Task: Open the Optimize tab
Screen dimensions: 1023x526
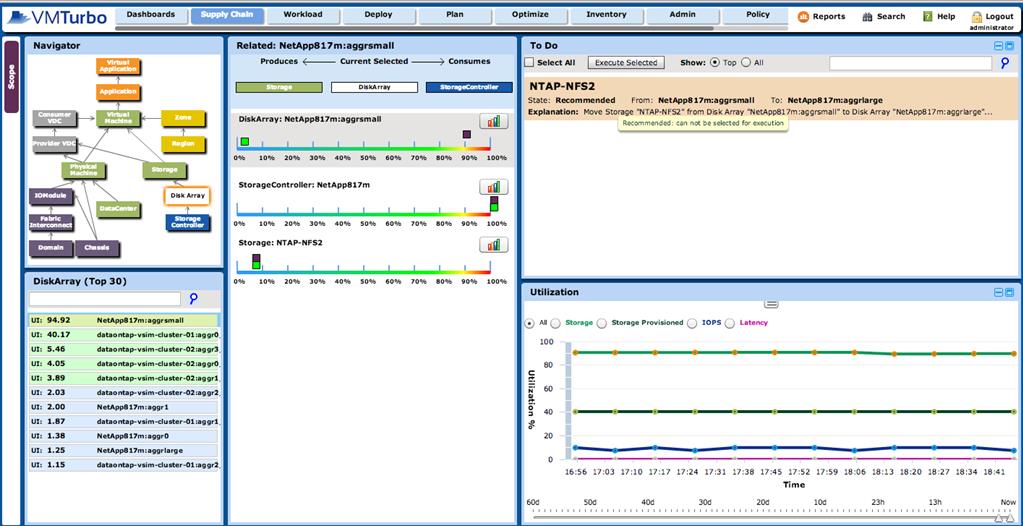Action: tap(530, 15)
